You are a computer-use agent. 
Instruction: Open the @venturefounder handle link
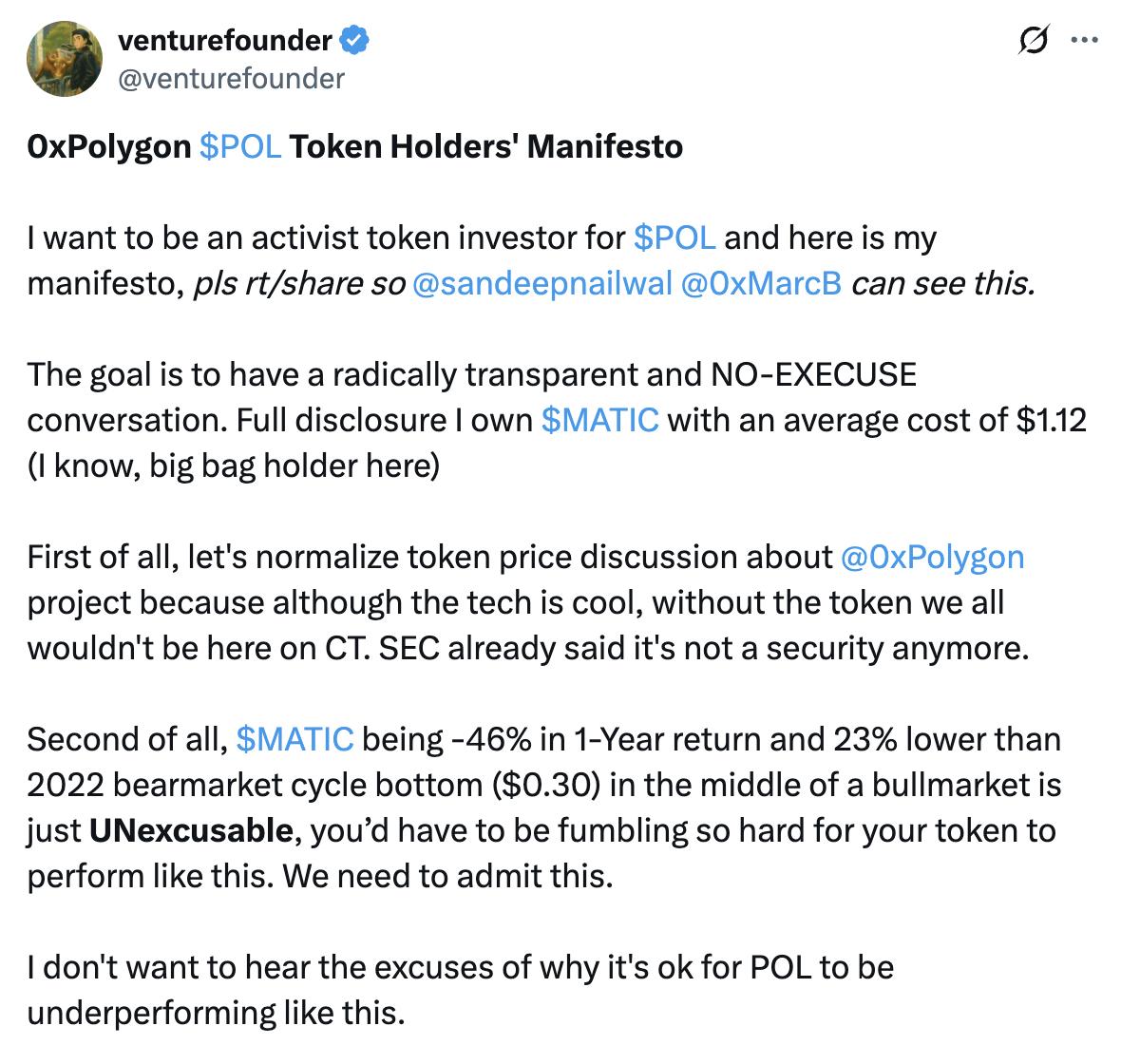(230, 78)
